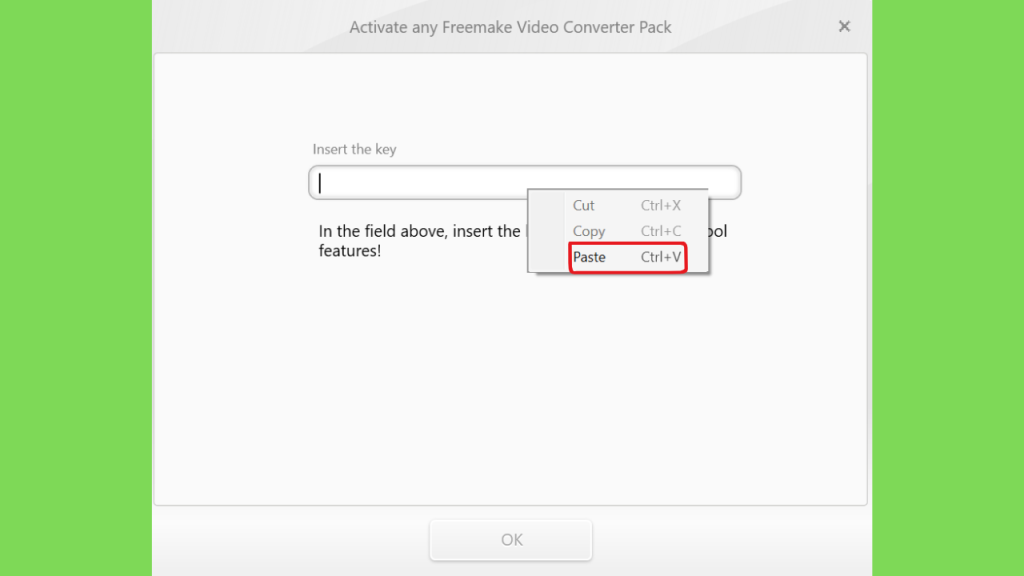Click the green background left of dialog
1024x576 pixels.
pos(76,288)
